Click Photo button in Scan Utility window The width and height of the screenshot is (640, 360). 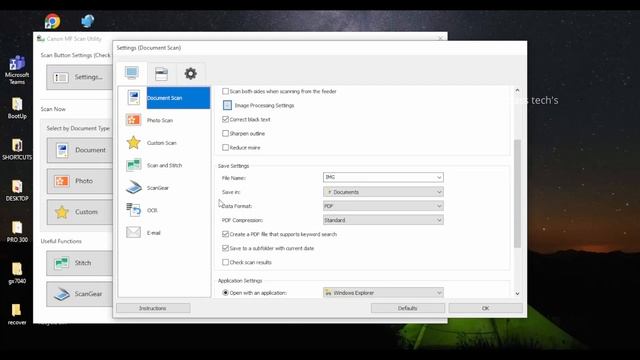click(x=80, y=181)
